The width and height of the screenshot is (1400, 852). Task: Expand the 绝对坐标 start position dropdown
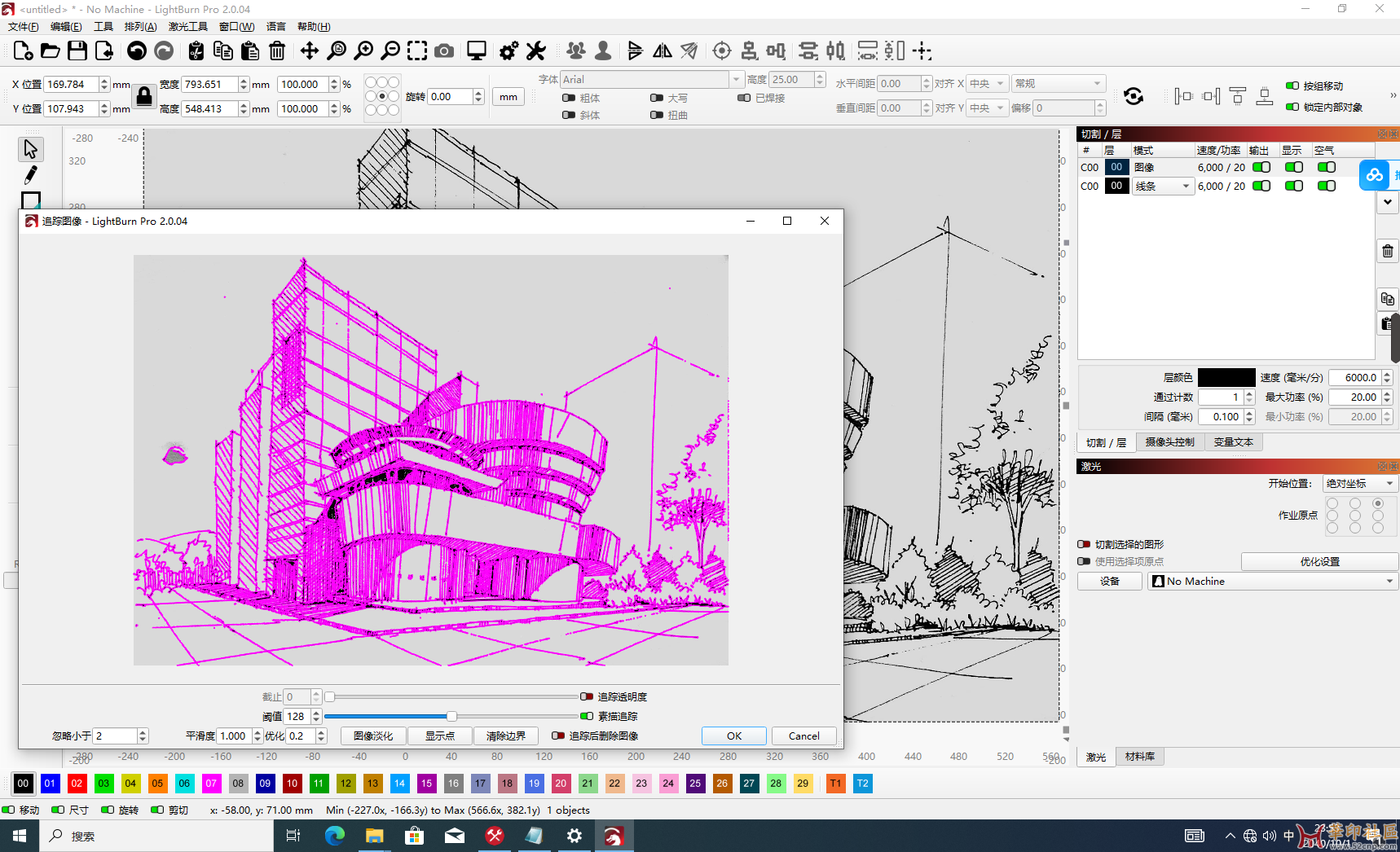(1358, 483)
